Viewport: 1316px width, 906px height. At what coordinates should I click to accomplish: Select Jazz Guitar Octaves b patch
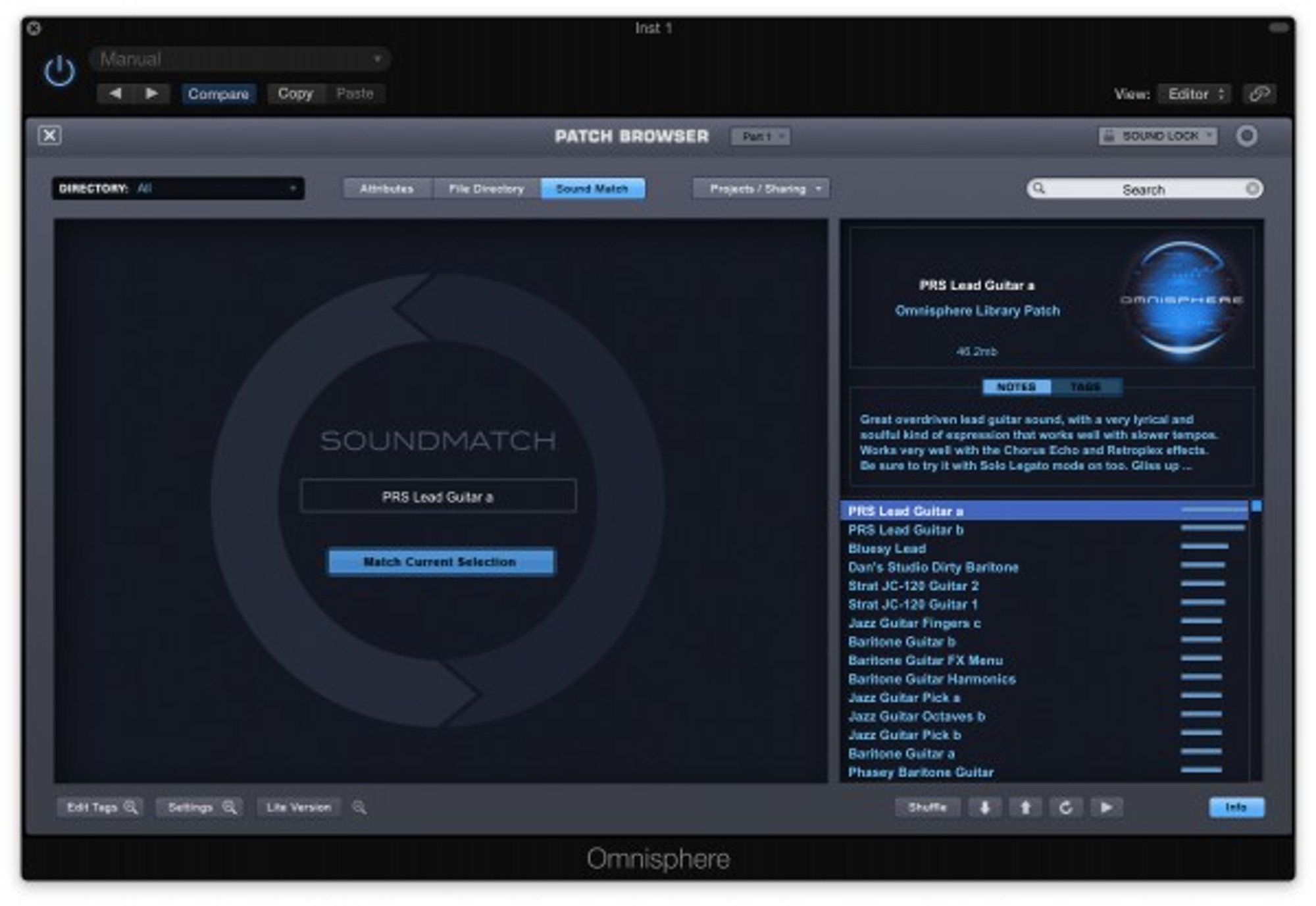click(x=1044, y=716)
